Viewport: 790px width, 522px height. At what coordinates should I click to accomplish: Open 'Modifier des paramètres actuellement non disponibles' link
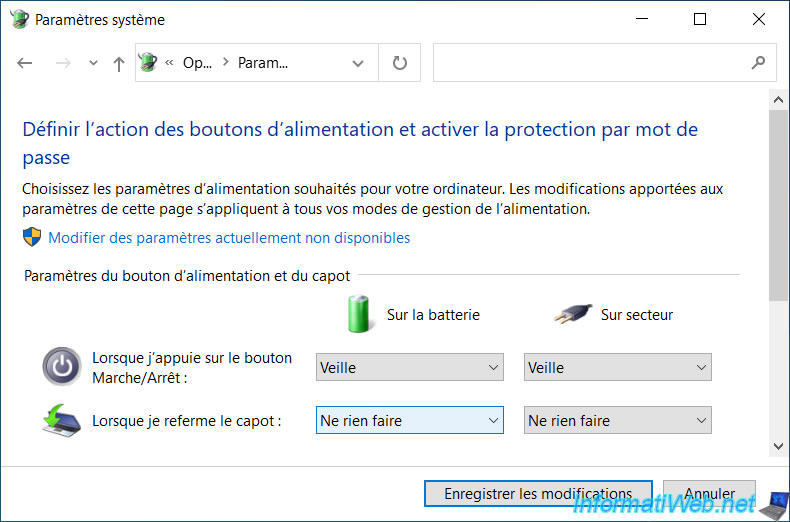[x=229, y=238]
